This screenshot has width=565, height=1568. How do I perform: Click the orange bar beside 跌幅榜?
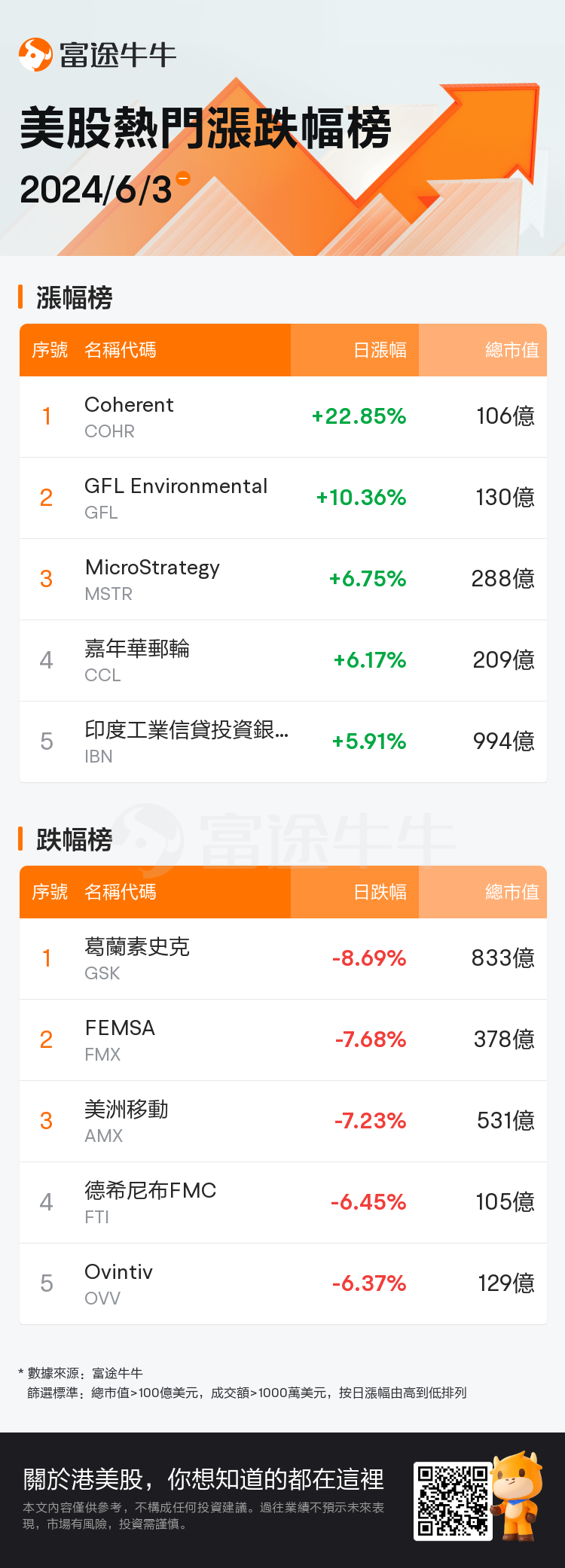click(x=21, y=839)
